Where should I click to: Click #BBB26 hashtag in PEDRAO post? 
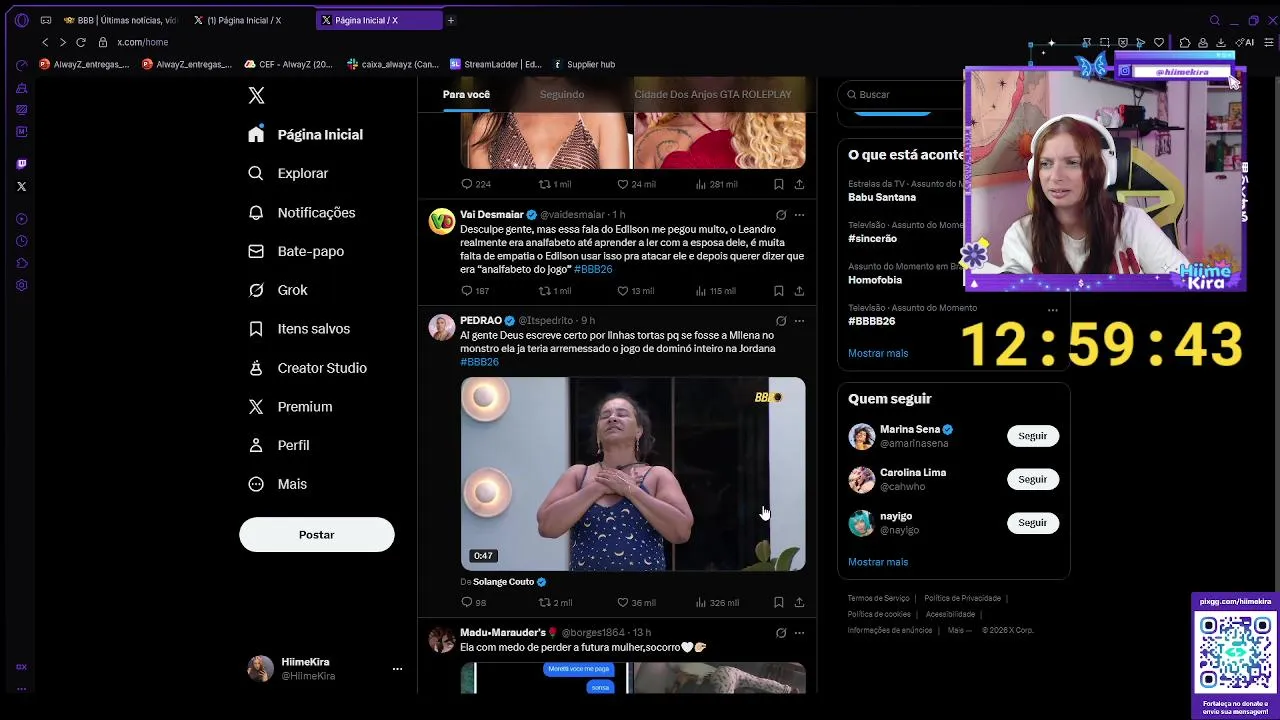tap(479, 361)
